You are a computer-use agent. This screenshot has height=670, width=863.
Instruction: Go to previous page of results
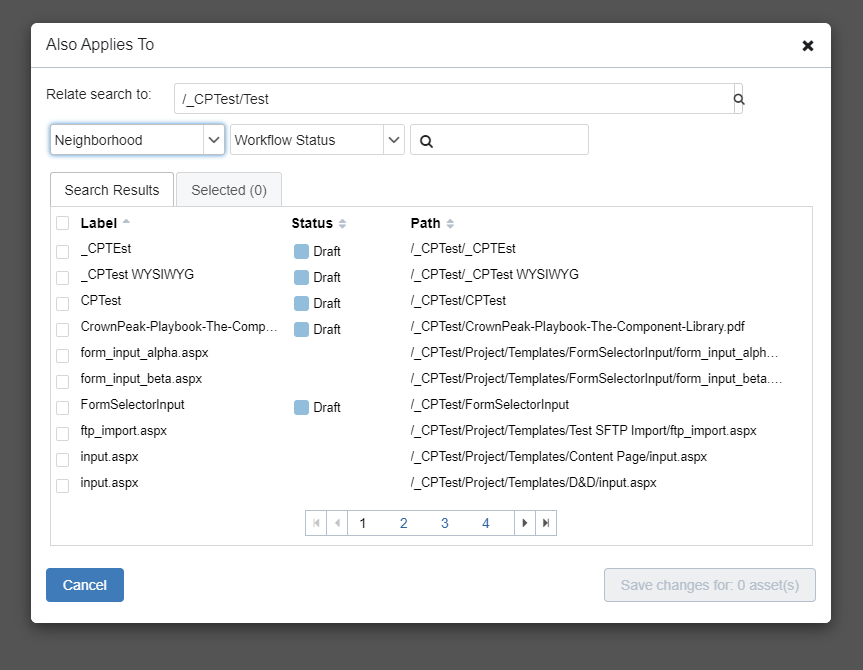(x=337, y=523)
